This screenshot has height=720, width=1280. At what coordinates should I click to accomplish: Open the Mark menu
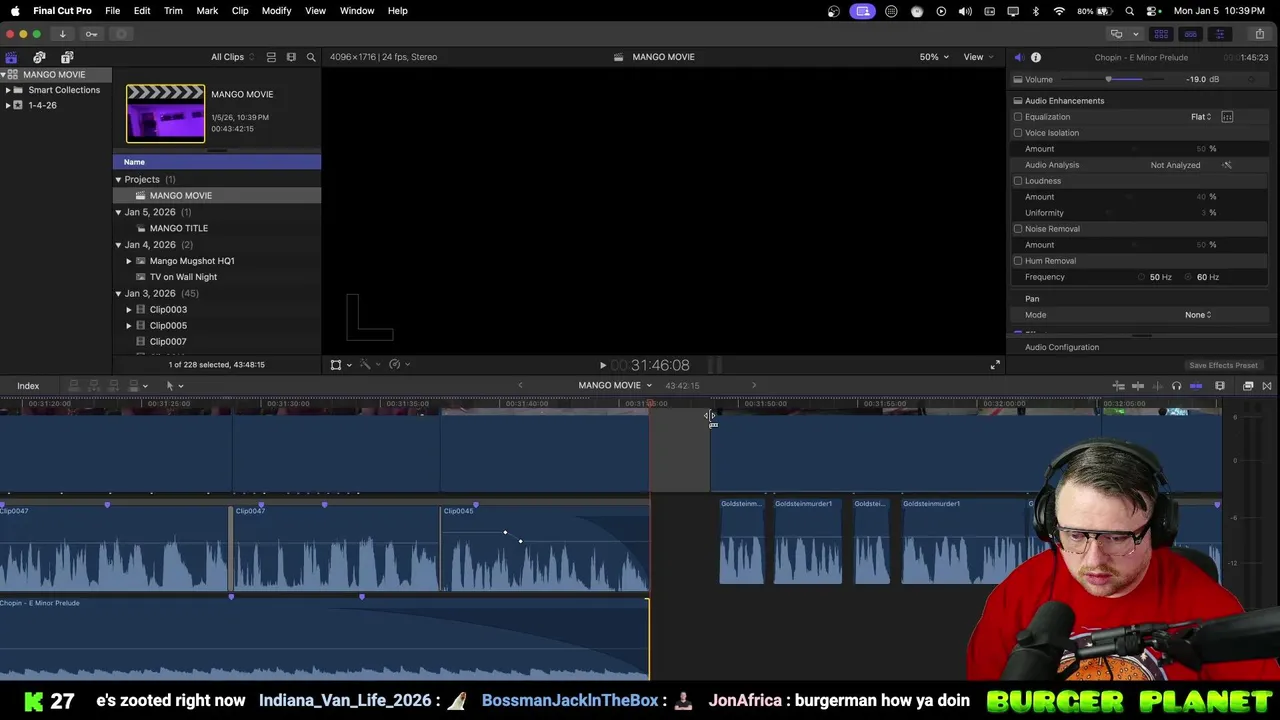click(207, 11)
